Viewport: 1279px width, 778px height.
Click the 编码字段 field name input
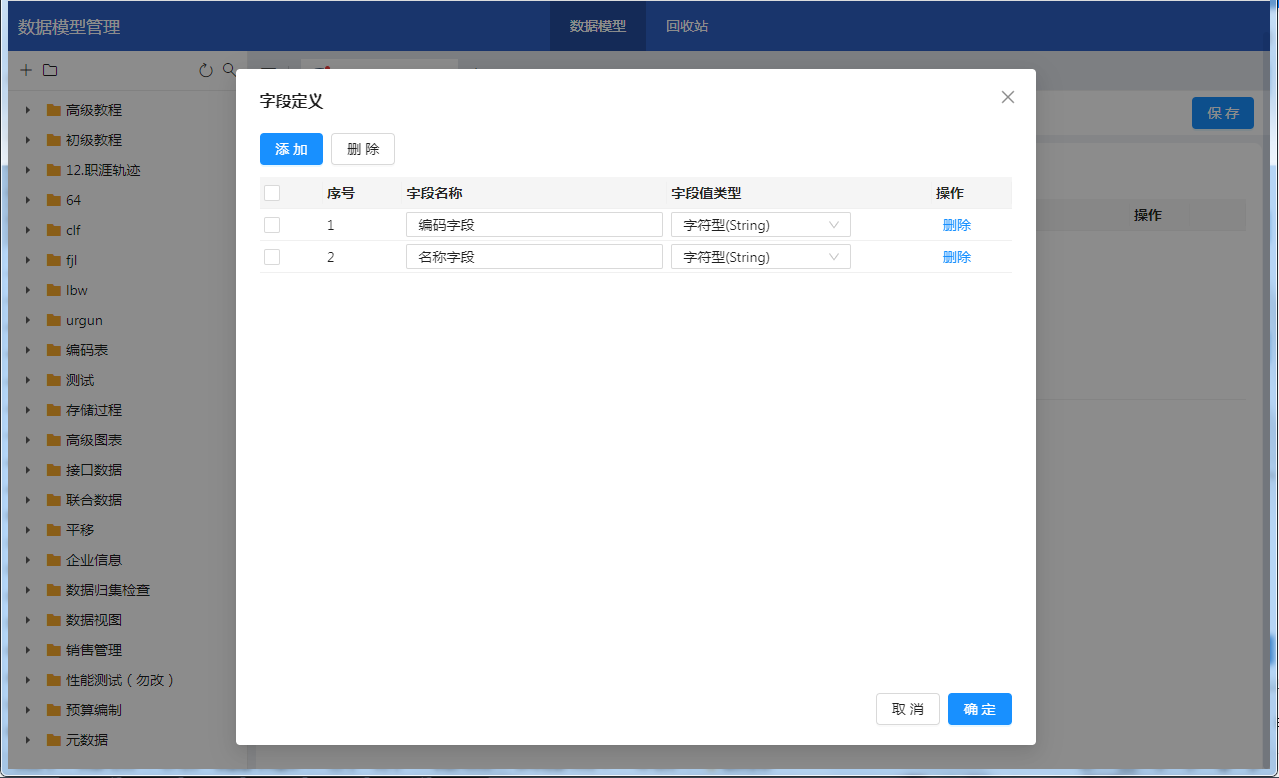[x=534, y=225]
